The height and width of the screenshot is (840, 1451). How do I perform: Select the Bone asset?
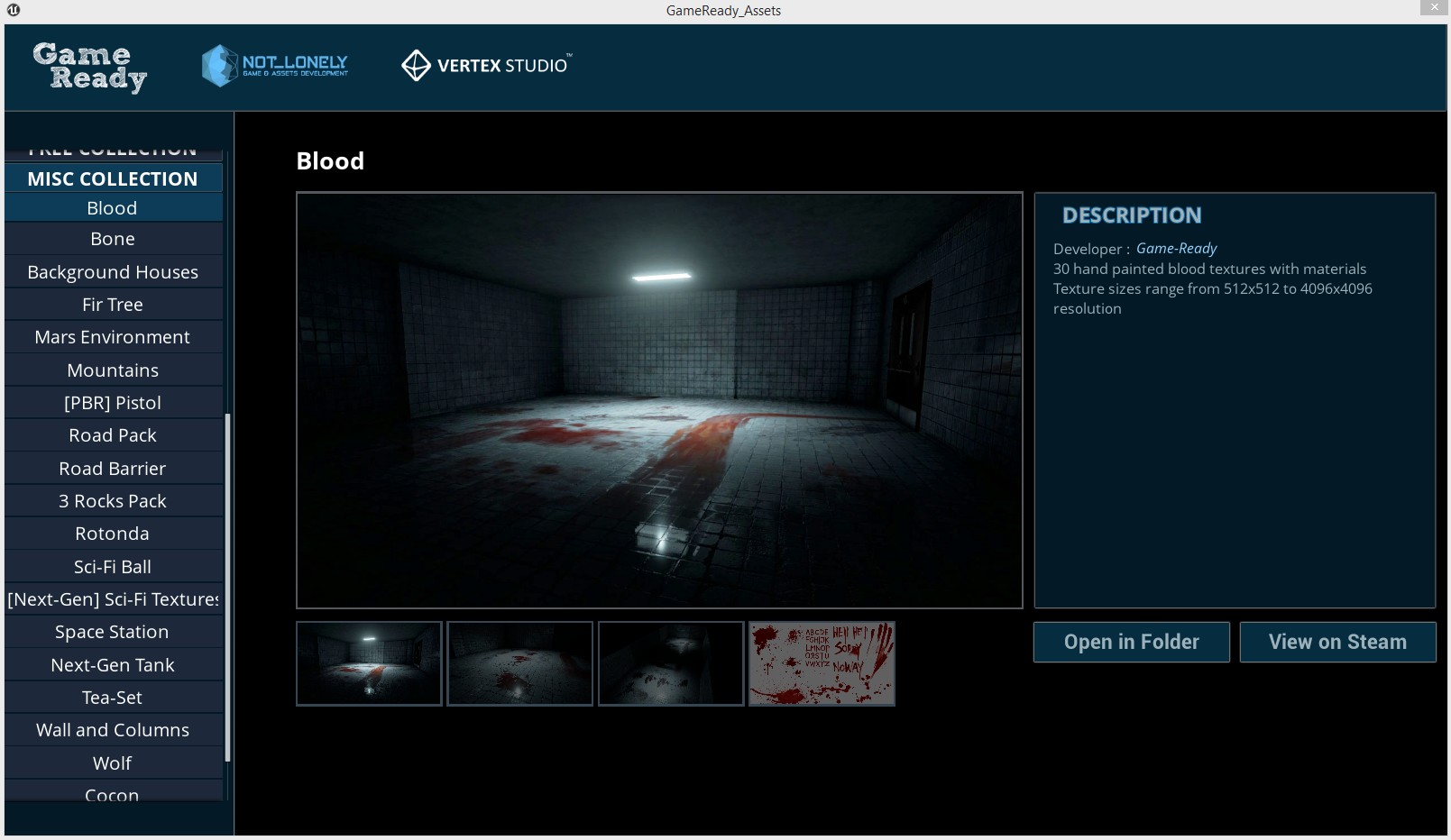click(x=113, y=238)
